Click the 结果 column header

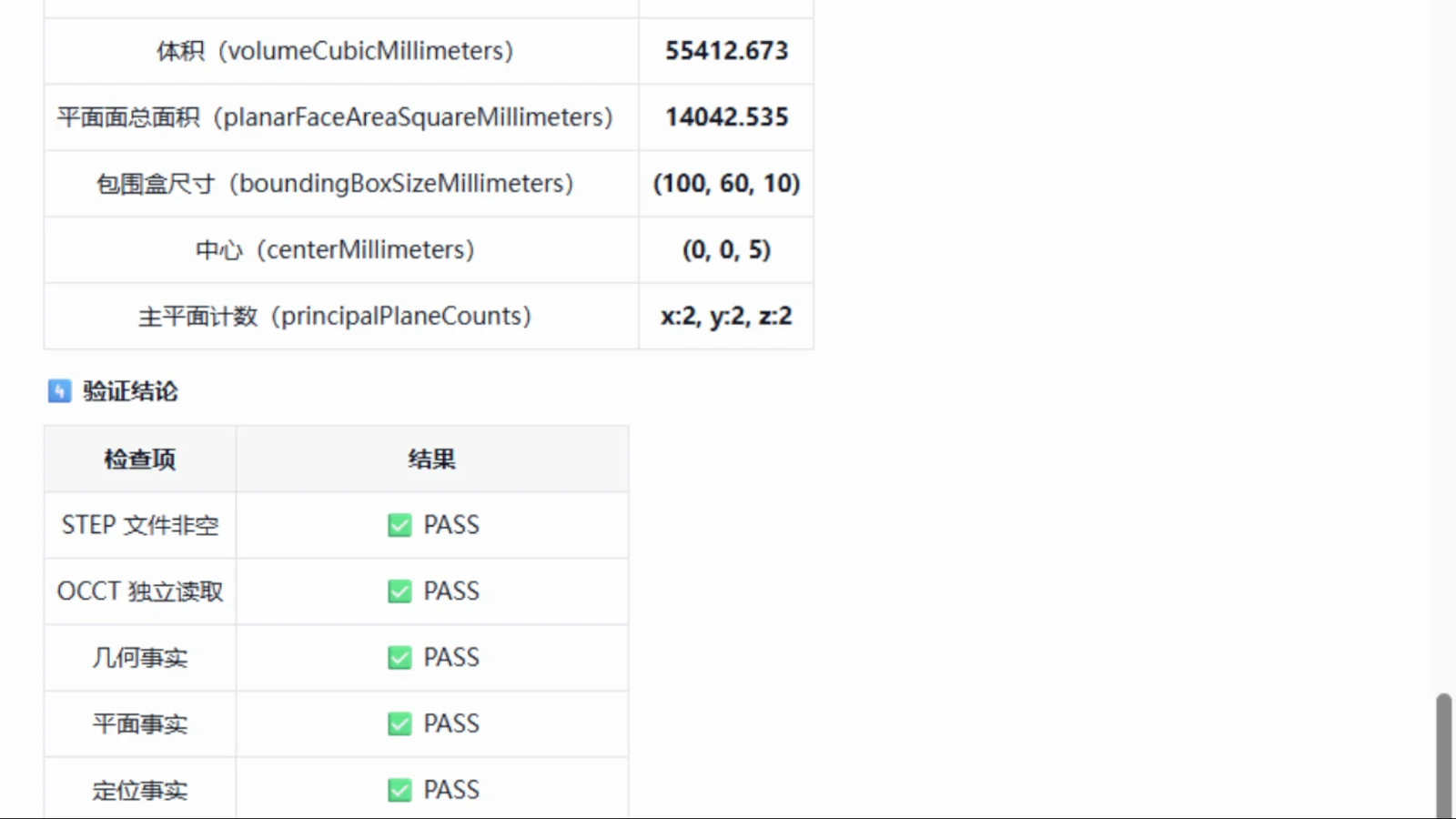click(x=432, y=459)
